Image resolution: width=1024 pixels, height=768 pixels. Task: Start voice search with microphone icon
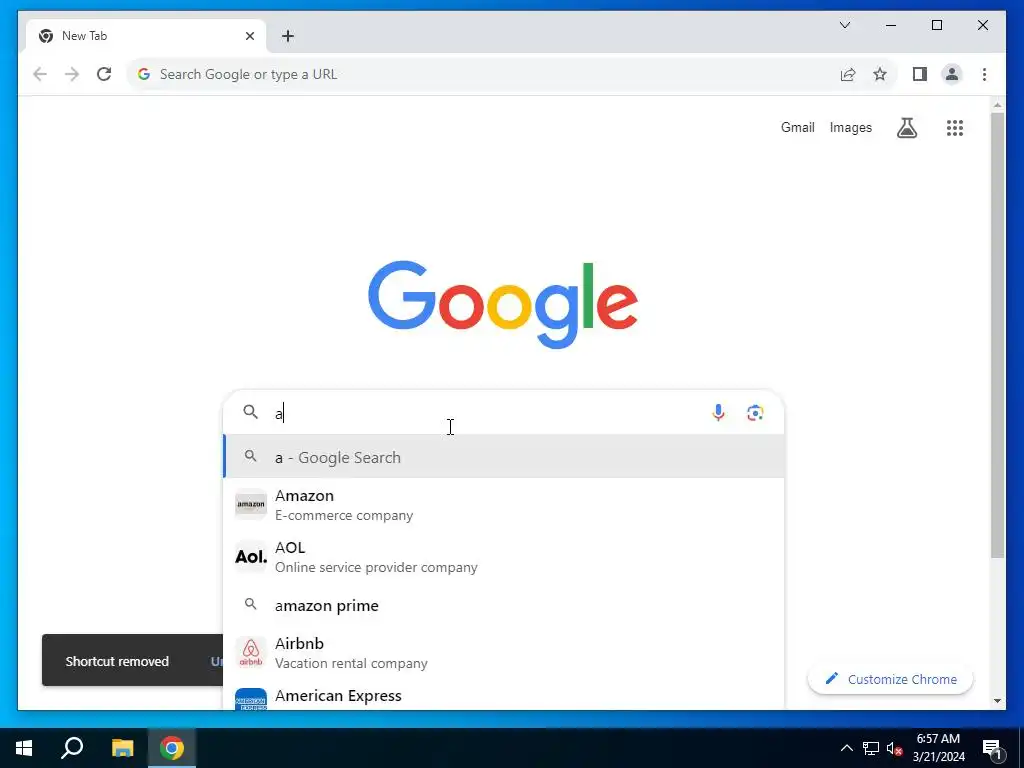pos(718,413)
